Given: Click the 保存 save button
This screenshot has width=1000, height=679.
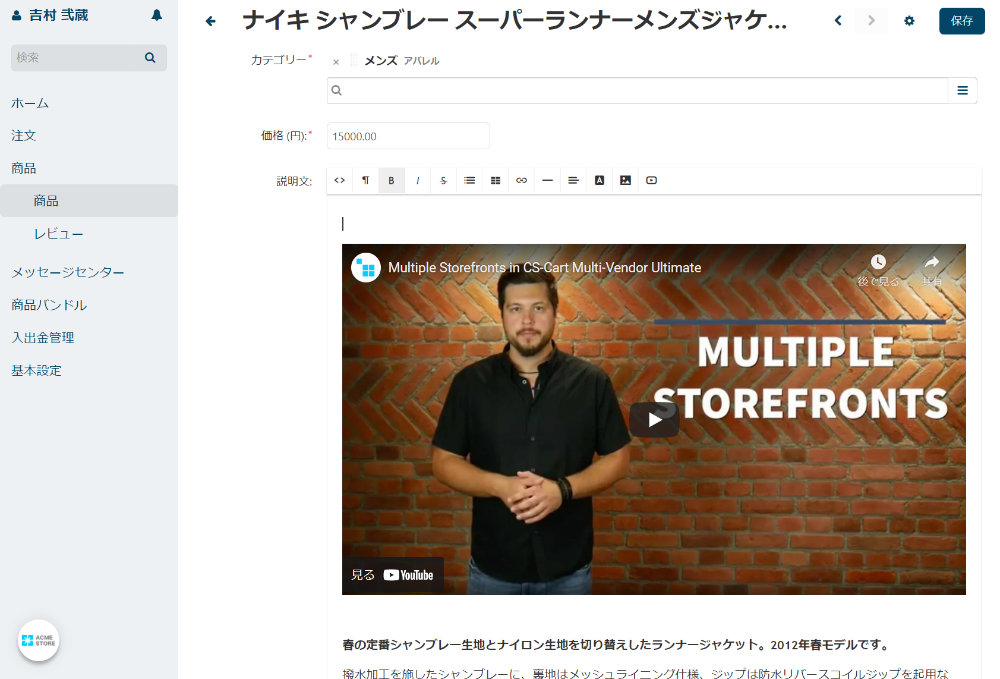Looking at the screenshot, I should (x=962, y=21).
